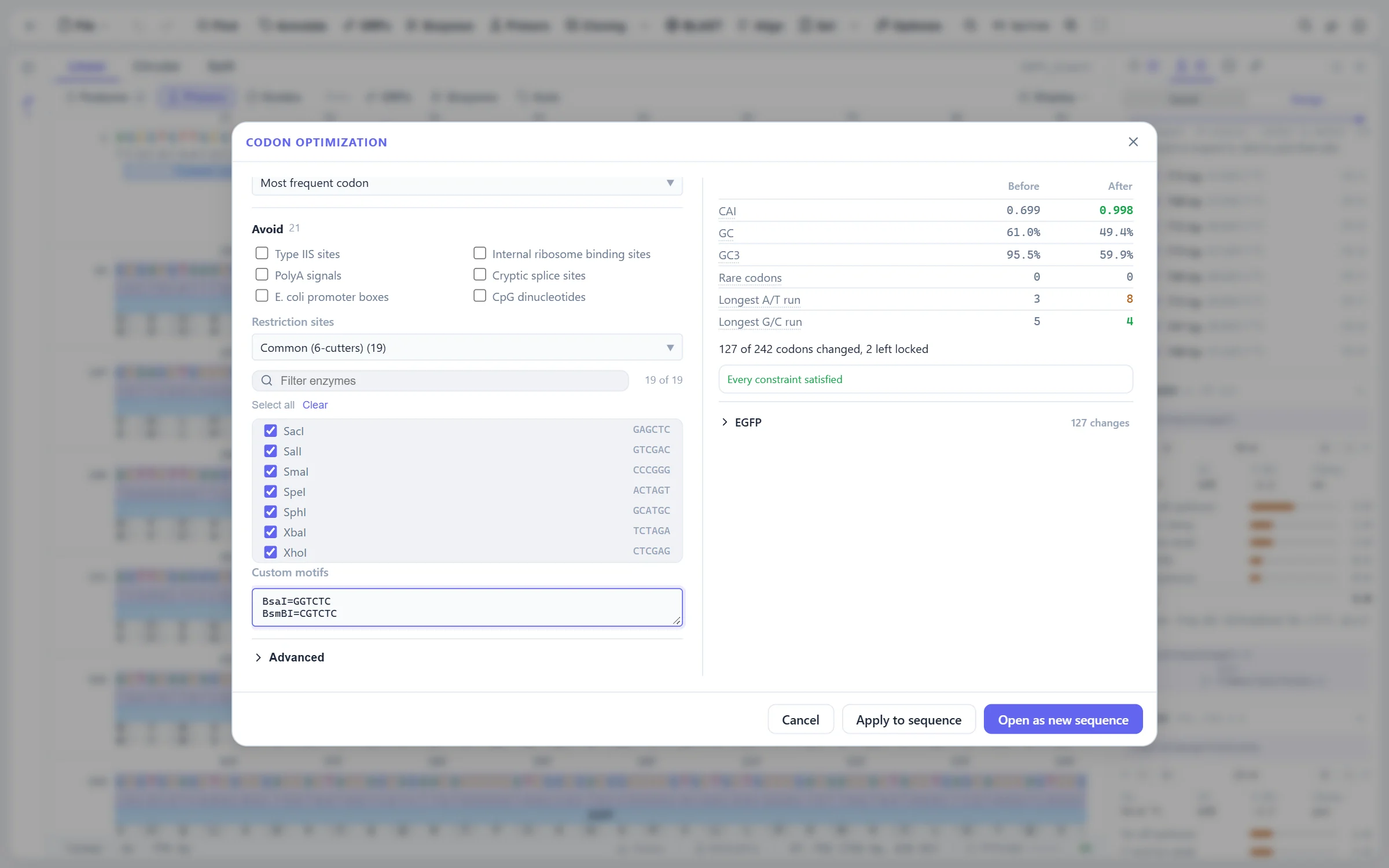Viewport: 1389px width, 868px height.
Task: Enable Cryptic splice sites avoidance
Action: tap(479, 275)
